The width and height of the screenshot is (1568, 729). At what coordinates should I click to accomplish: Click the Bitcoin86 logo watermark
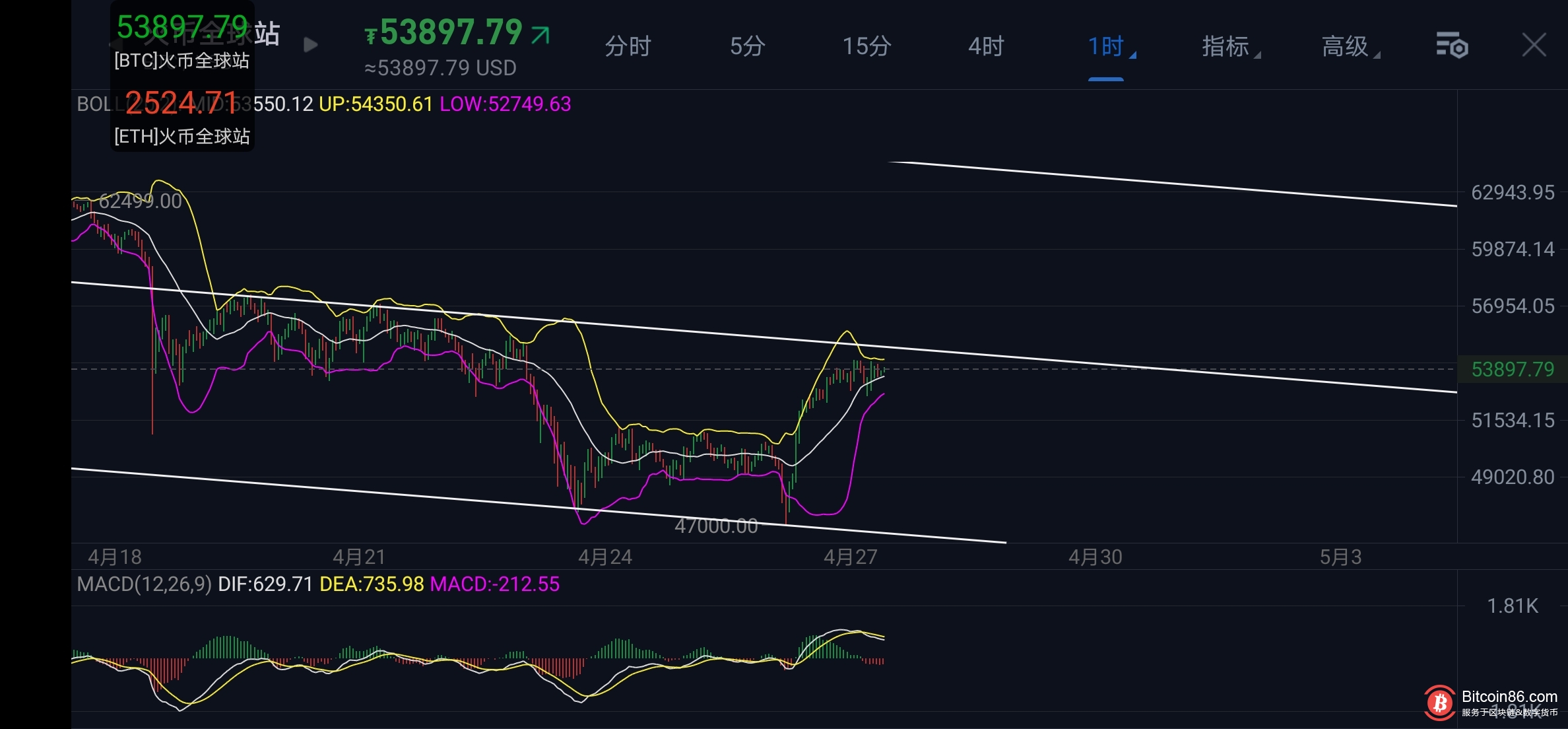1440,703
